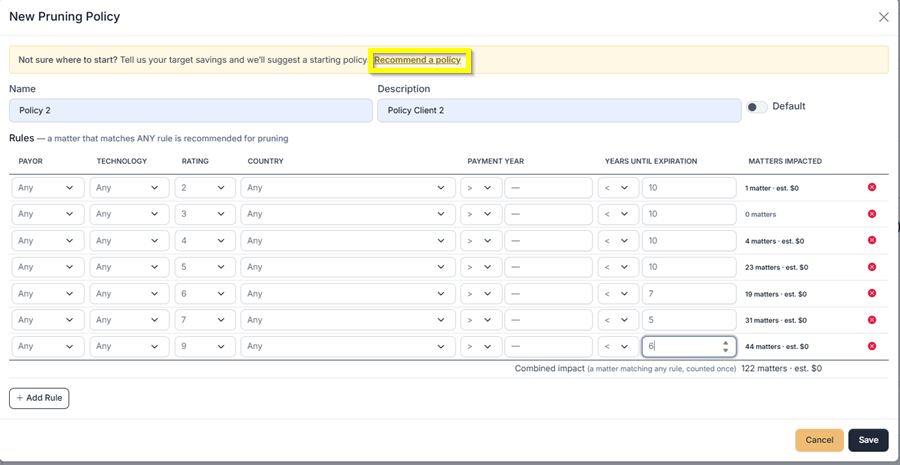The width and height of the screenshot is (900, 465).
Task: Open Country dropdown in Rating 4 row
Action: pyautogui.click(x=348, y=241)
